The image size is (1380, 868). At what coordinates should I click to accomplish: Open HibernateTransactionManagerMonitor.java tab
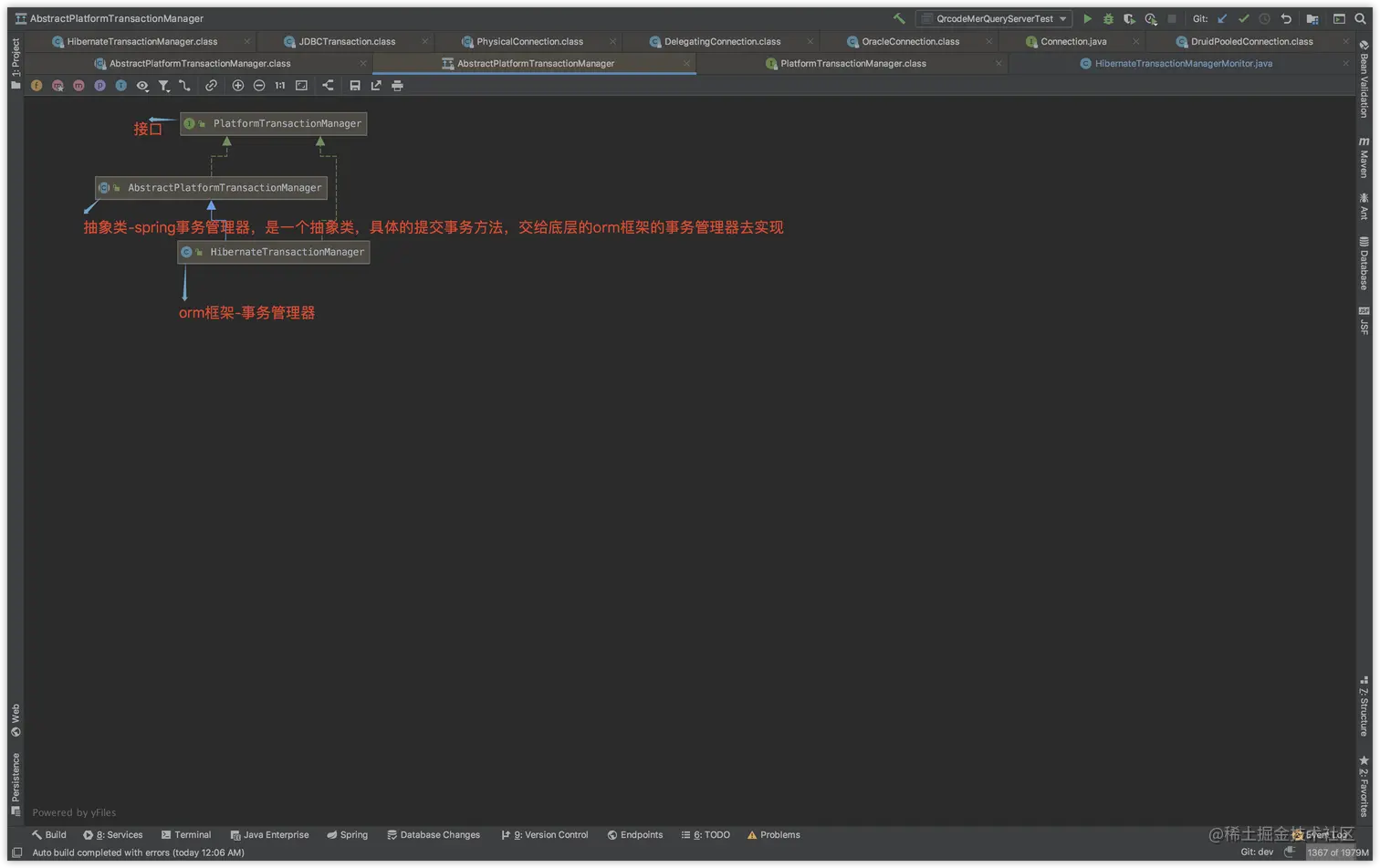1183,63
